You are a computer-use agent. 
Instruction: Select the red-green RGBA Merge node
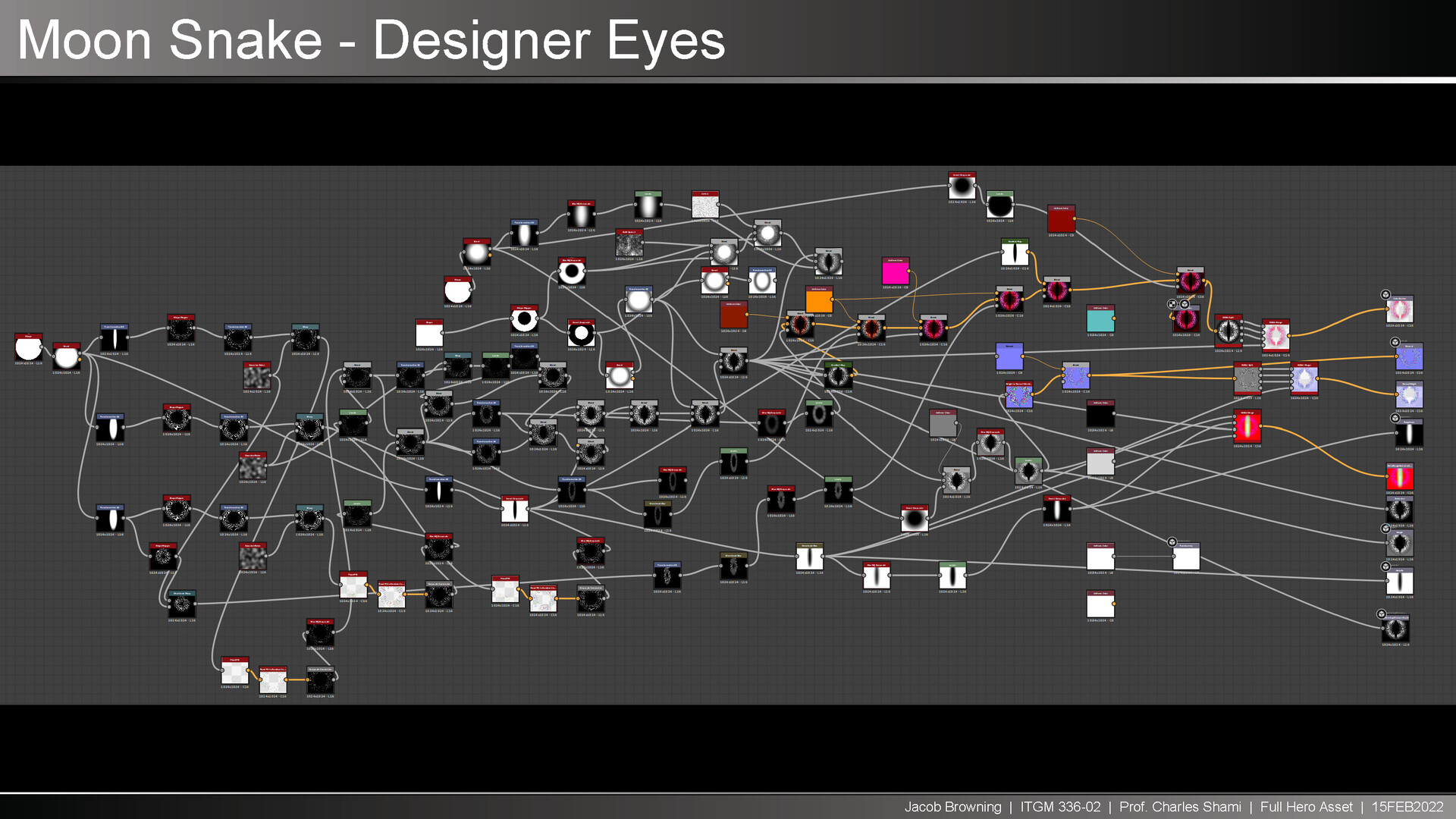point(1247,427)
